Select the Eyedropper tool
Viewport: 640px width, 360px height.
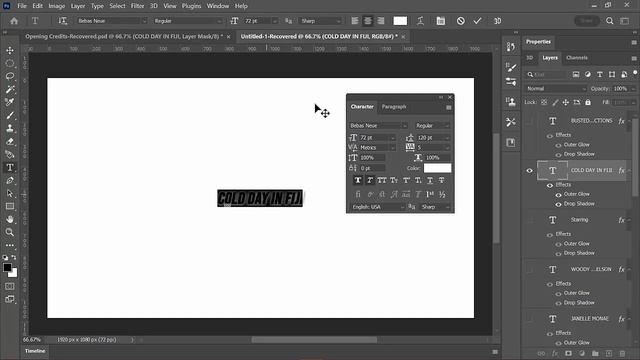click(x=10, y=102)
